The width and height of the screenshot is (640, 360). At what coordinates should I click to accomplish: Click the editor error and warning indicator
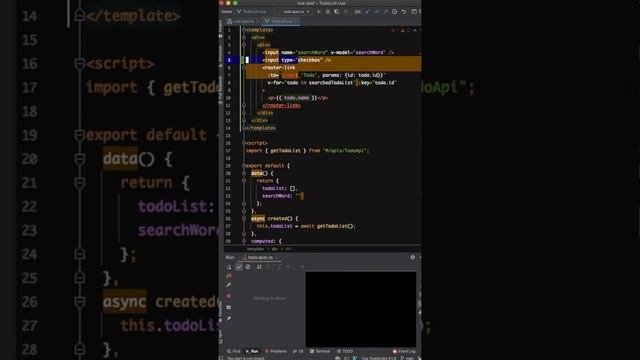pyautogui.click(x=402, y=30)
